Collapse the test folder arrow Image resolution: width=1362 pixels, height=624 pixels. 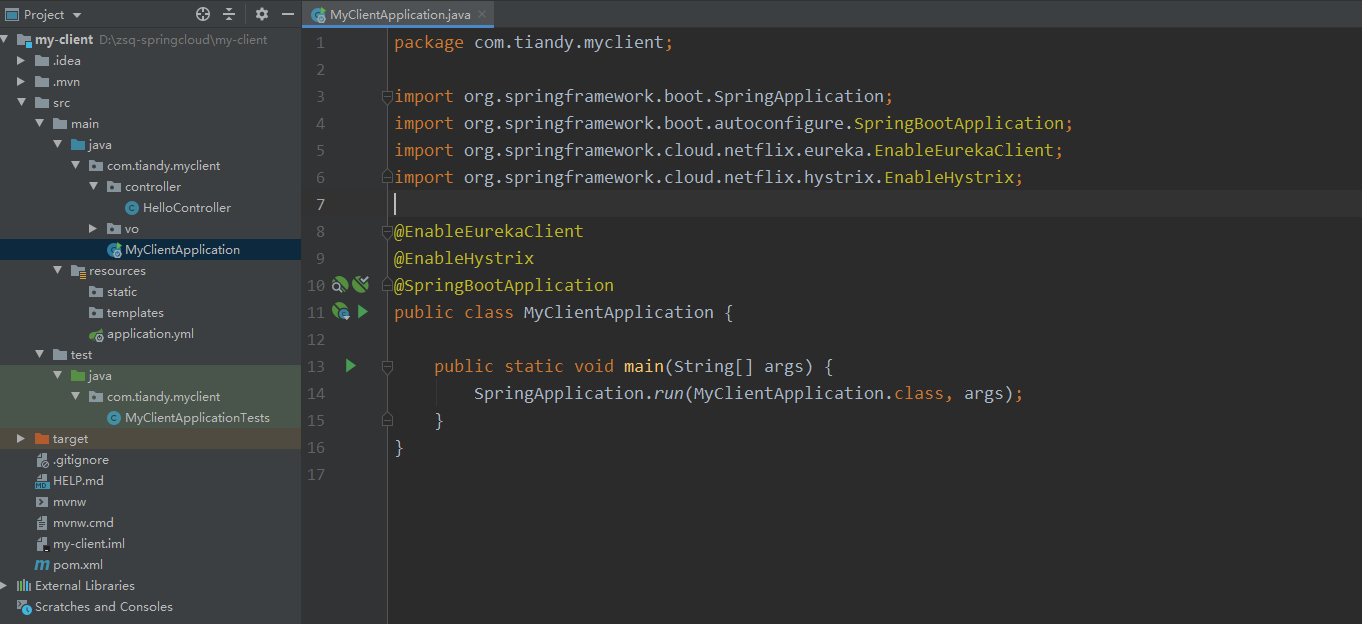[40, 355]
